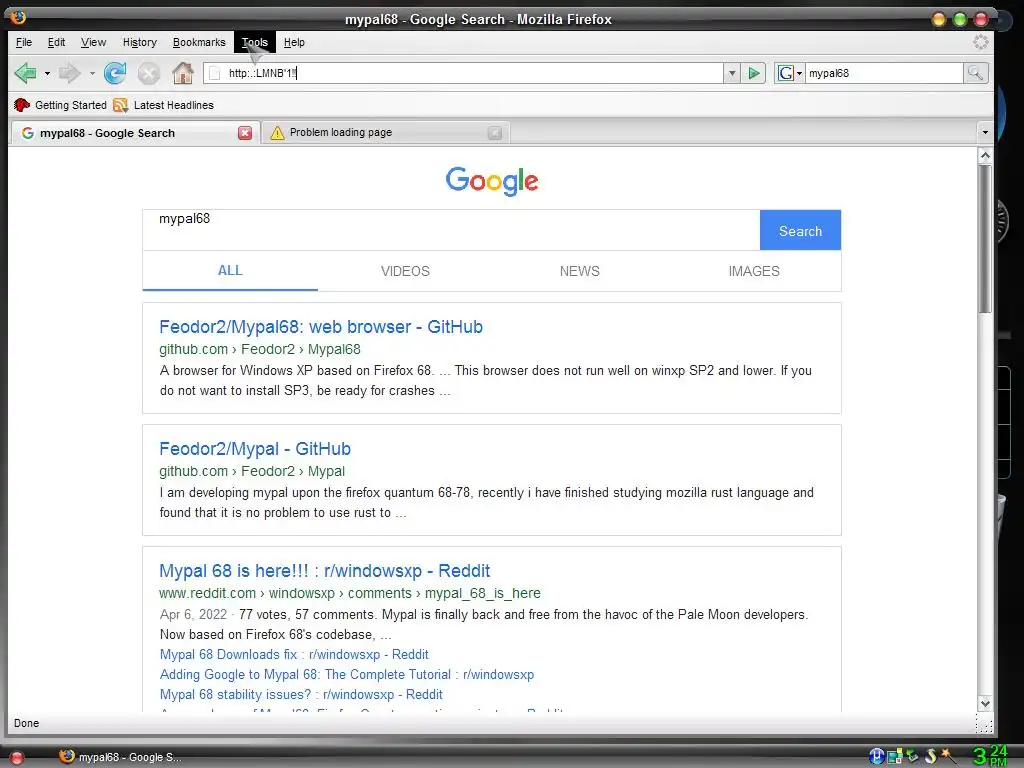This screenshot has height=768, width=1024.
Task: Open the Latest Headlines feed bookmark
Action: pos(163,105)
